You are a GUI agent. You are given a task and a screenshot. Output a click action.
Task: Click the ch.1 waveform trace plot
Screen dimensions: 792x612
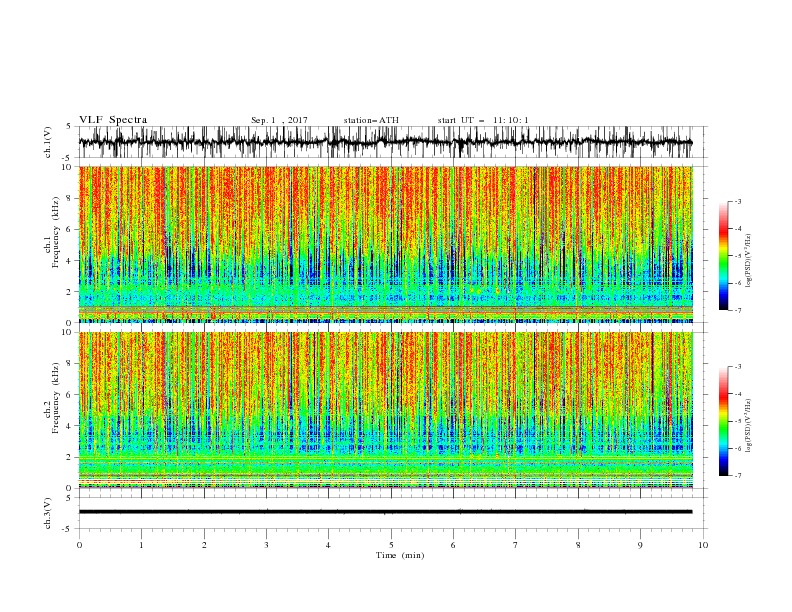tap(385, 142)
